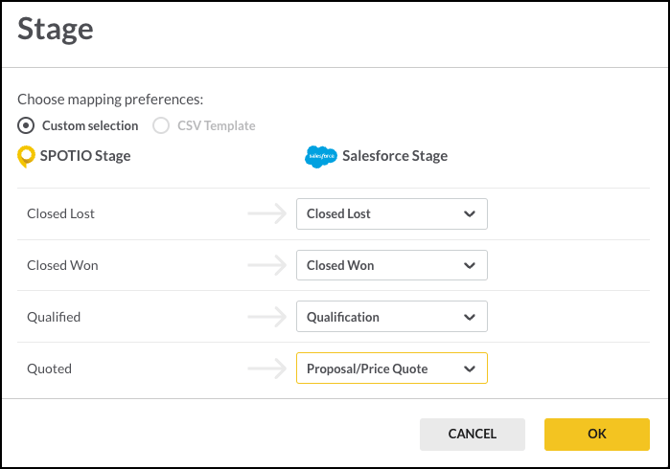Open the Closed Won Salesforce stage dropdown

coord(392,265)
